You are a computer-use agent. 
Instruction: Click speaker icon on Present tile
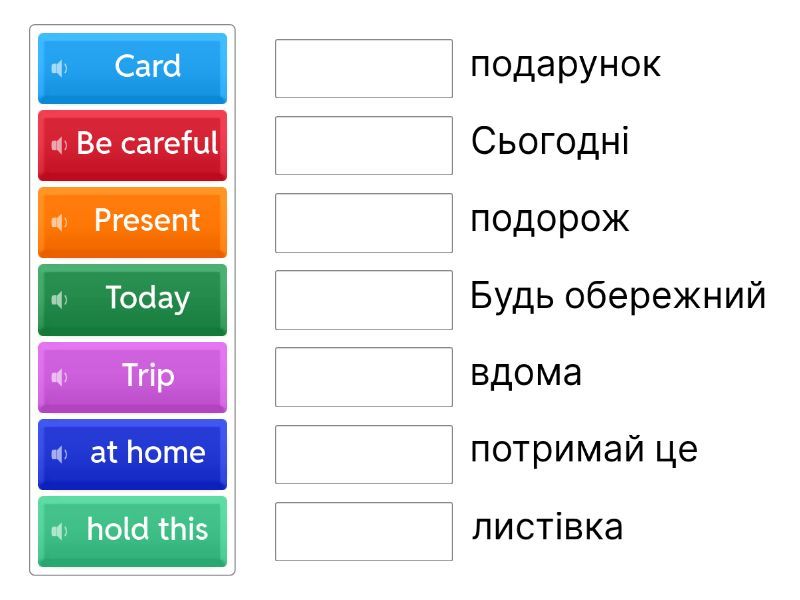pos(59,222)
